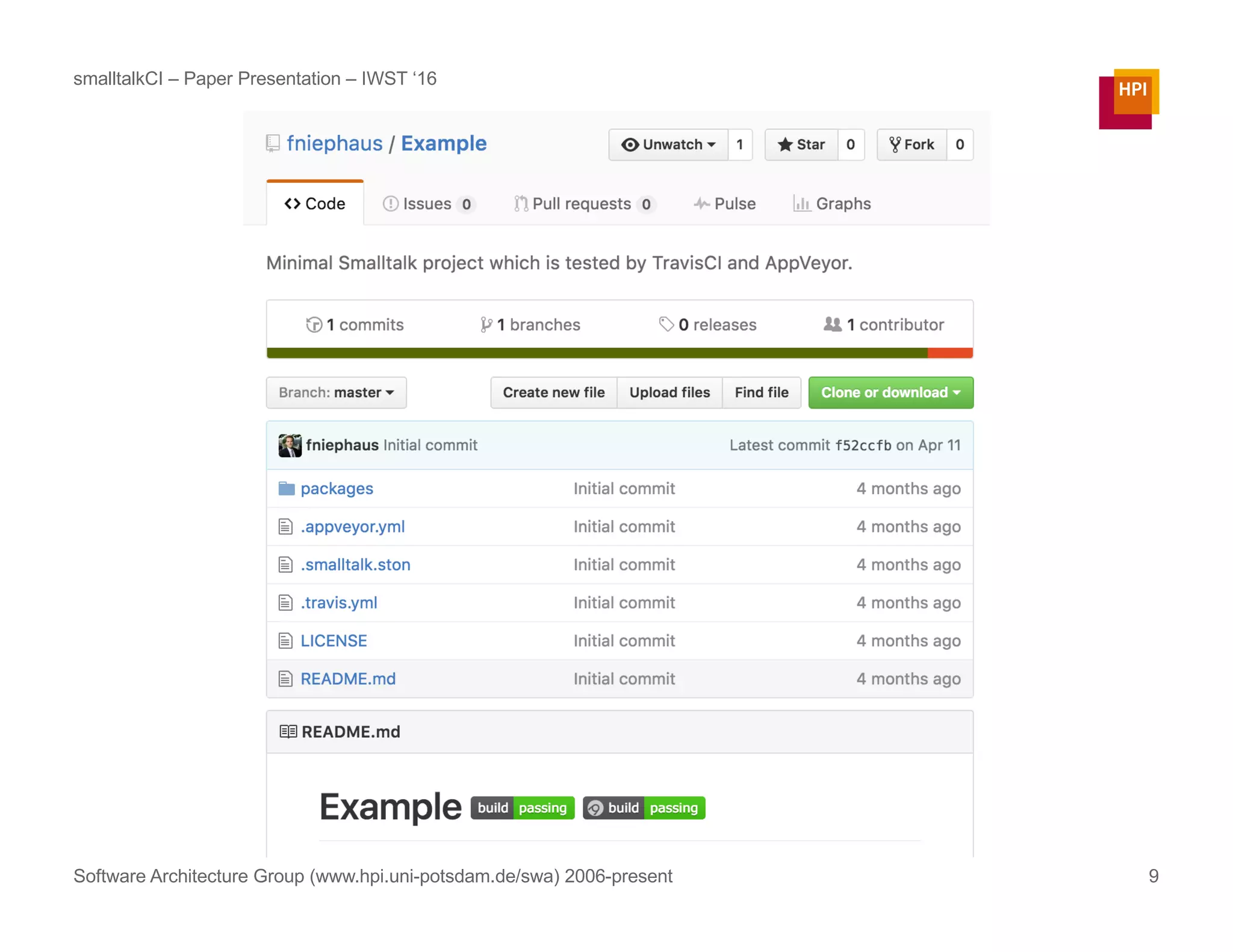Click the branches fork icon
1233x952 pixels.
[486, 325]
